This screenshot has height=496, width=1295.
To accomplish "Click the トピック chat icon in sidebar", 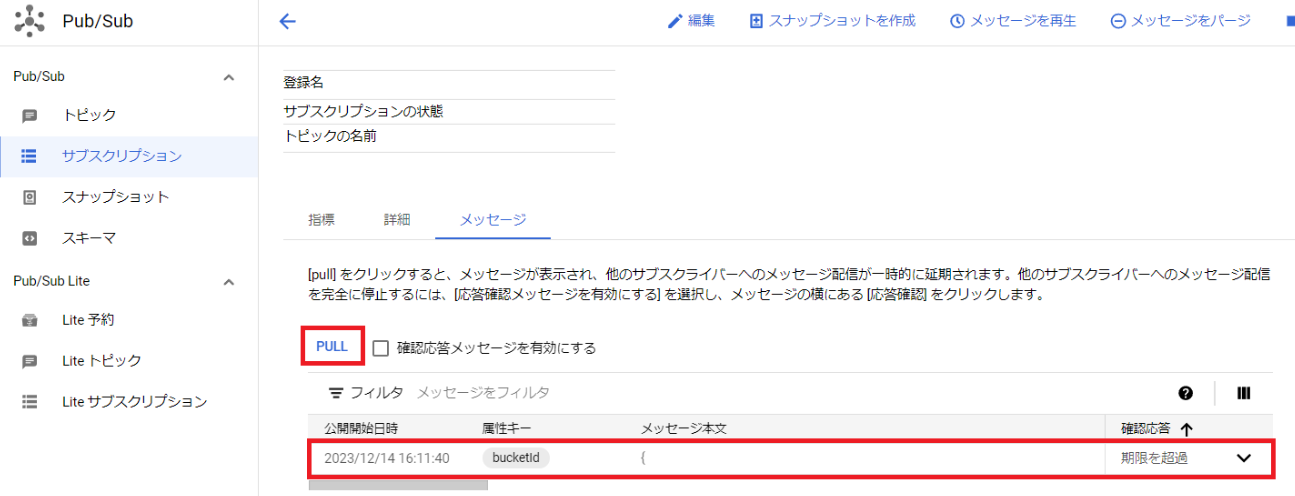I will coord(30,116).
